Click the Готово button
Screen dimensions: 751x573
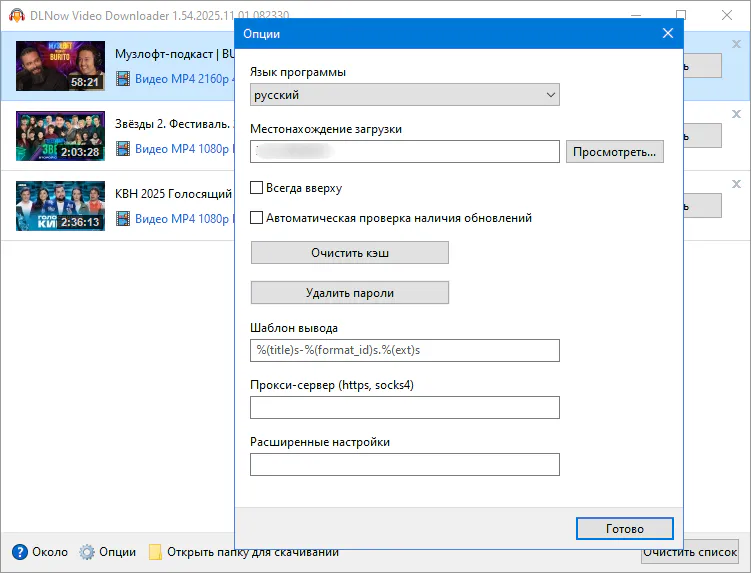point(625,528)
